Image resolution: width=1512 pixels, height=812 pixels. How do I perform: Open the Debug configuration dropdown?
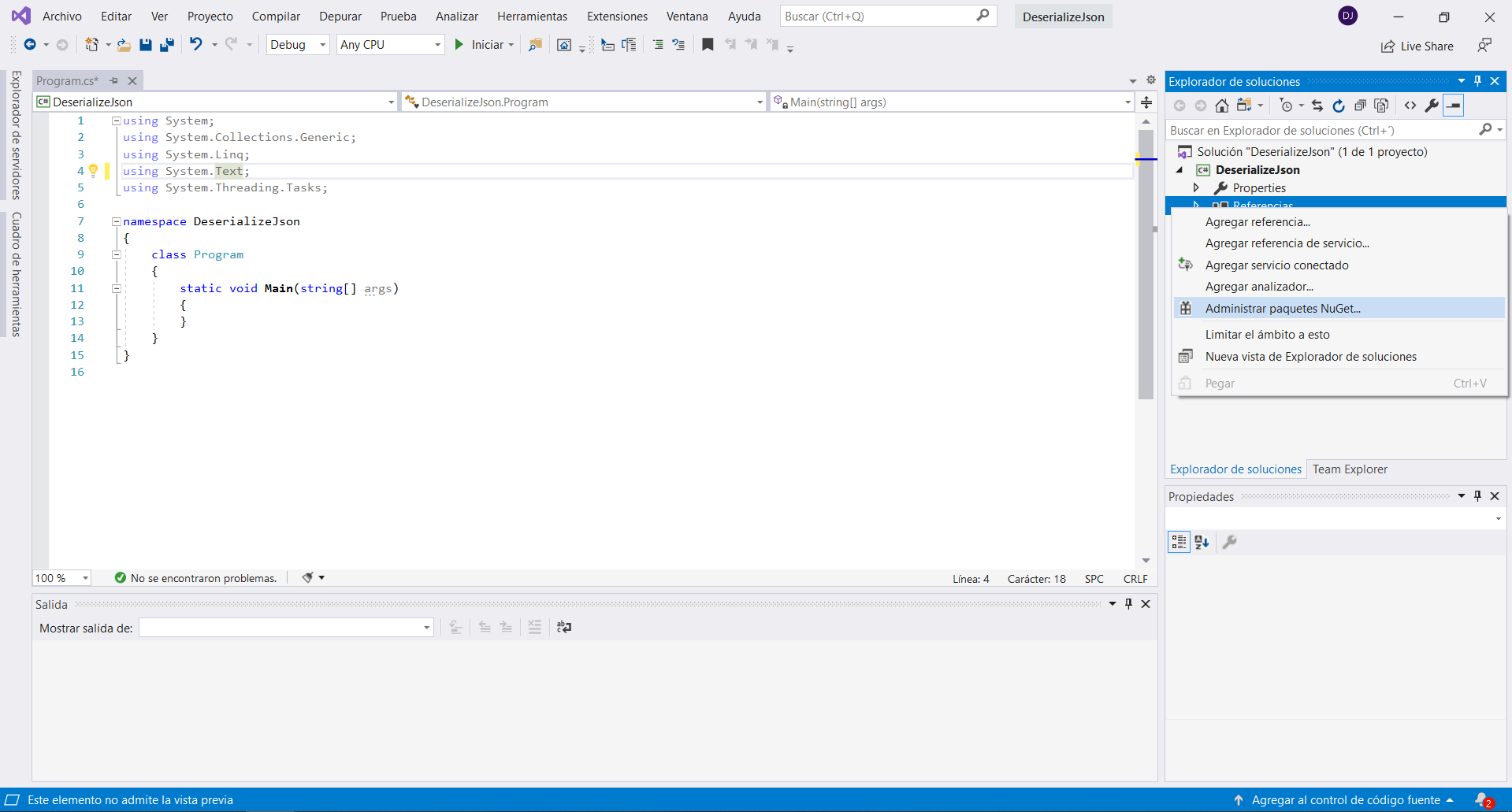298,45
